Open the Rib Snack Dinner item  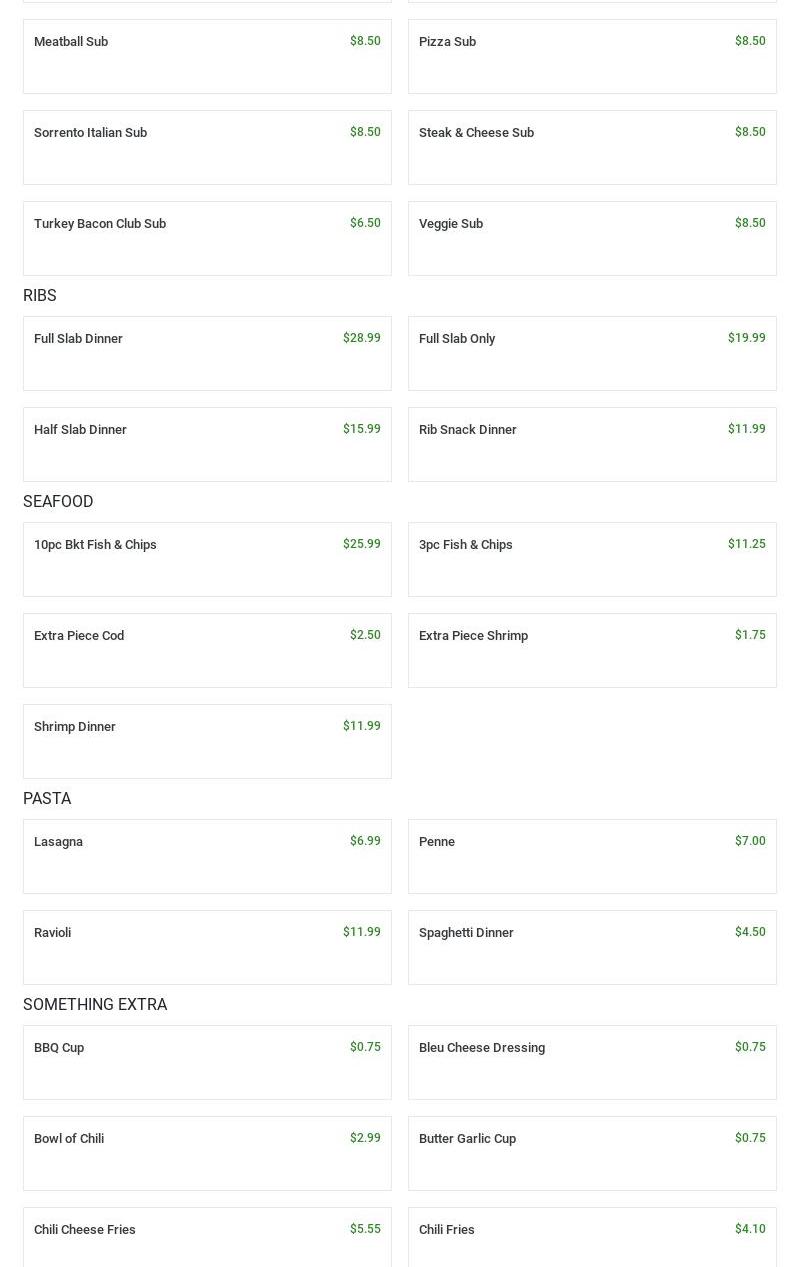click(592, 444)
